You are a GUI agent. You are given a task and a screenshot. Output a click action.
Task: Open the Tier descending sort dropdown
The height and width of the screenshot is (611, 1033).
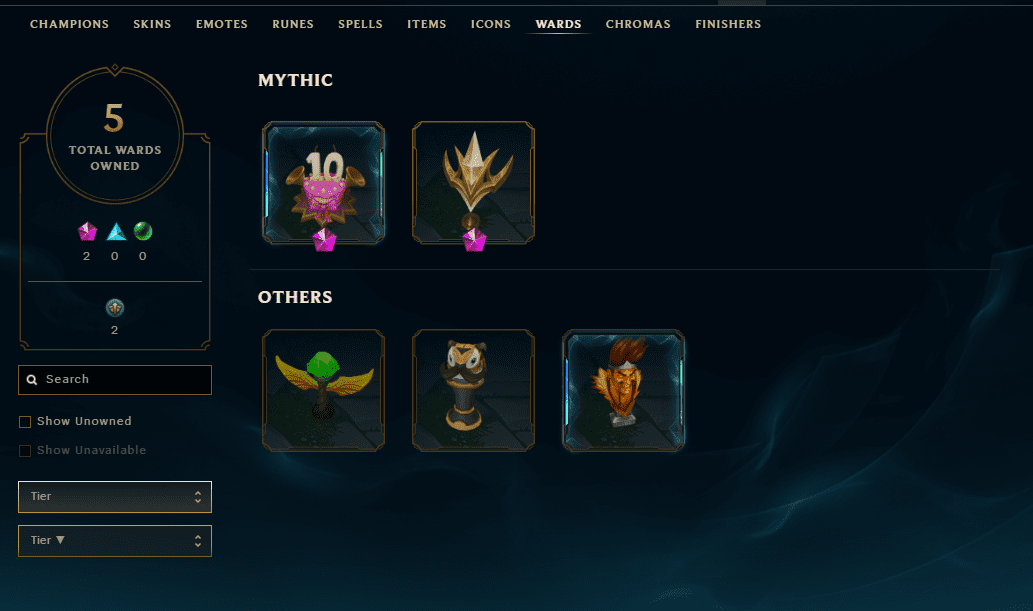115,541
